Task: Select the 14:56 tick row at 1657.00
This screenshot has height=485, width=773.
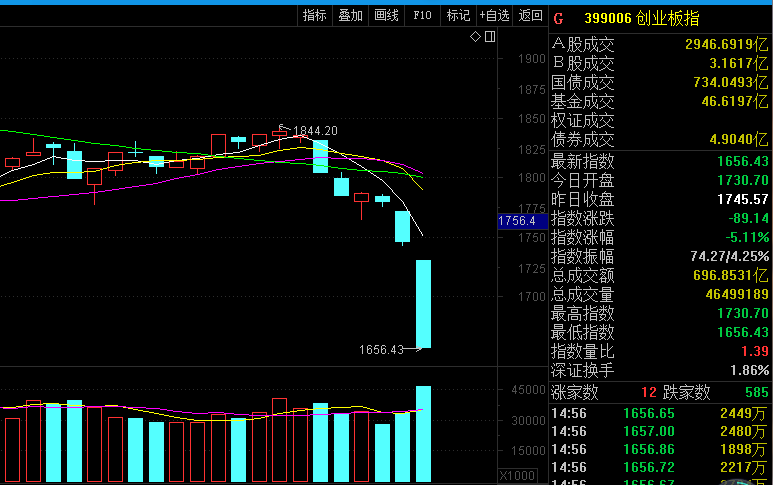Action: point(660,431)
